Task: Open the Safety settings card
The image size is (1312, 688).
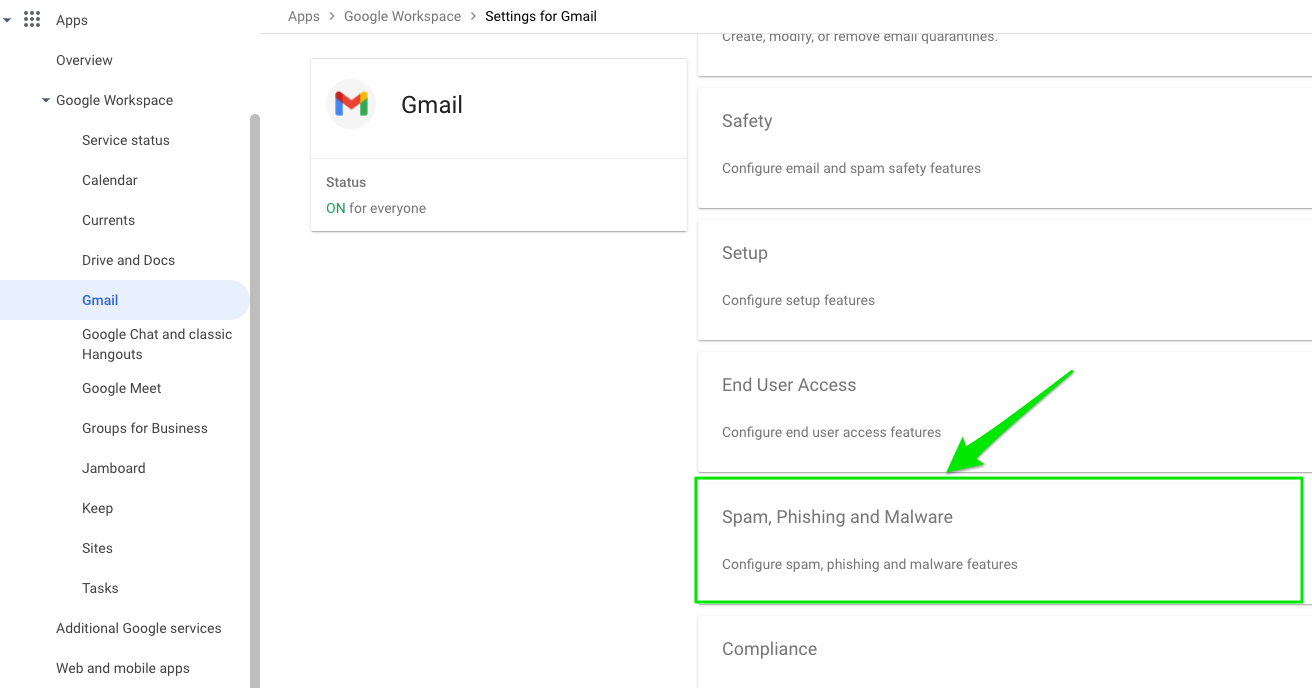Action: (1005, 148)
